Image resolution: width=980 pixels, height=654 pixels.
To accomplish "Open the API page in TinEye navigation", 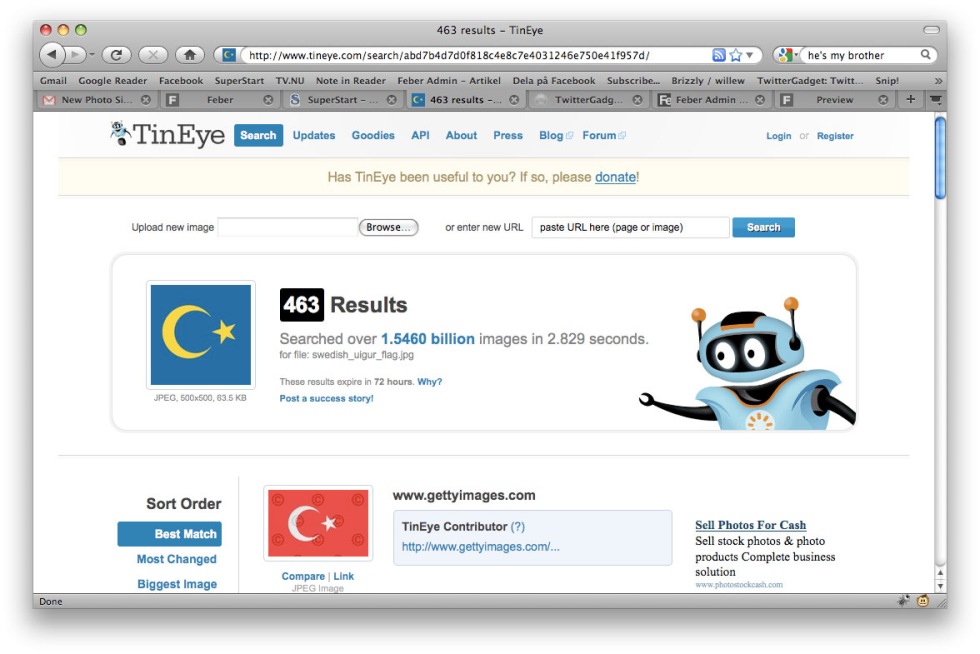I will pos(420,135).
